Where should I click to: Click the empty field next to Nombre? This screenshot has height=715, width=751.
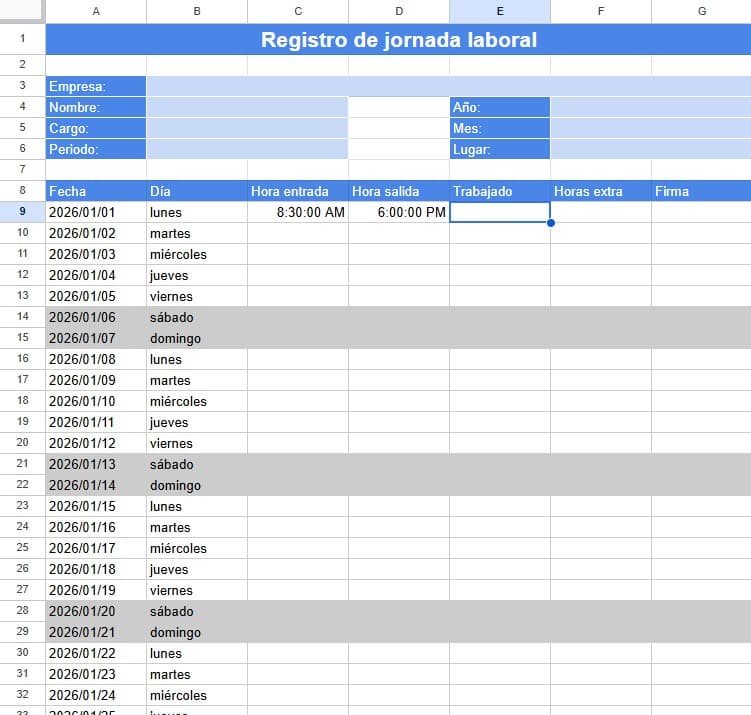coord(247,107)
